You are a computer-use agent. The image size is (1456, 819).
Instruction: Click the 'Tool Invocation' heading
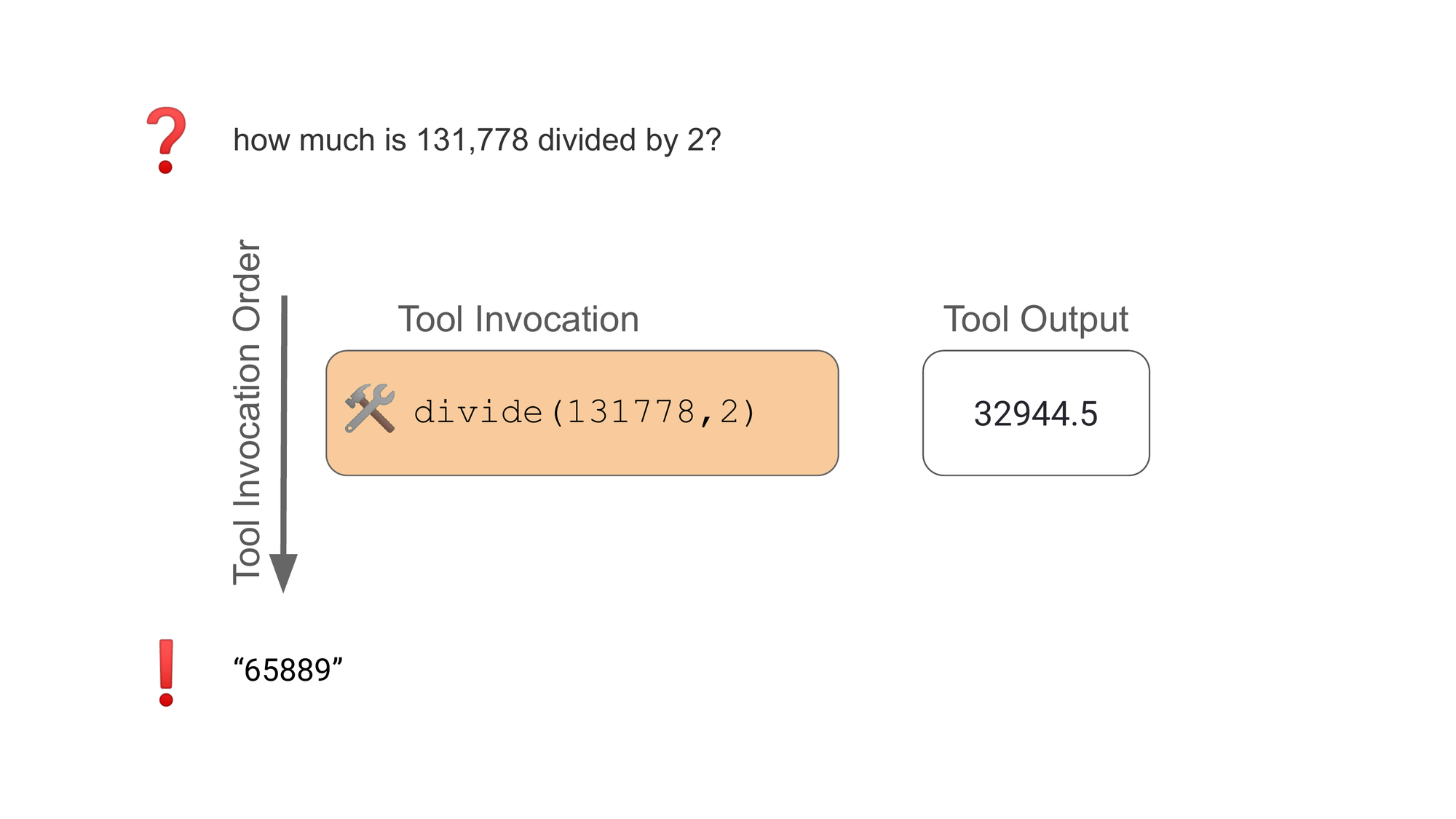(518, 320)
